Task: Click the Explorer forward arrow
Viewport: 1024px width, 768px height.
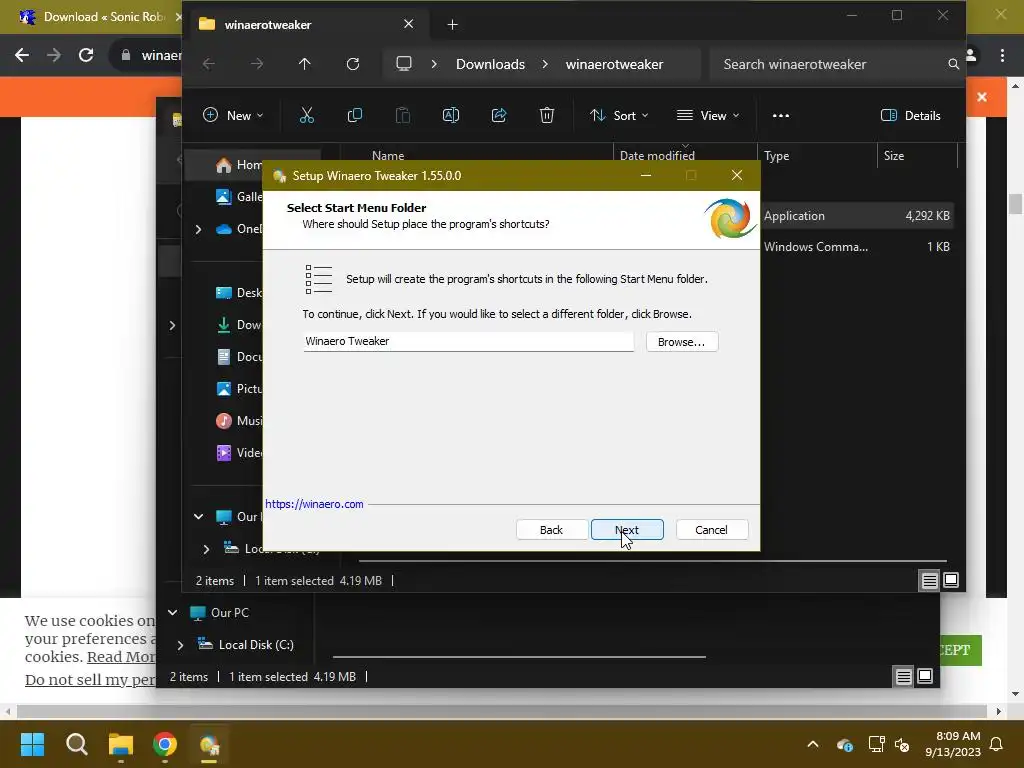Action: click(257, 64)
